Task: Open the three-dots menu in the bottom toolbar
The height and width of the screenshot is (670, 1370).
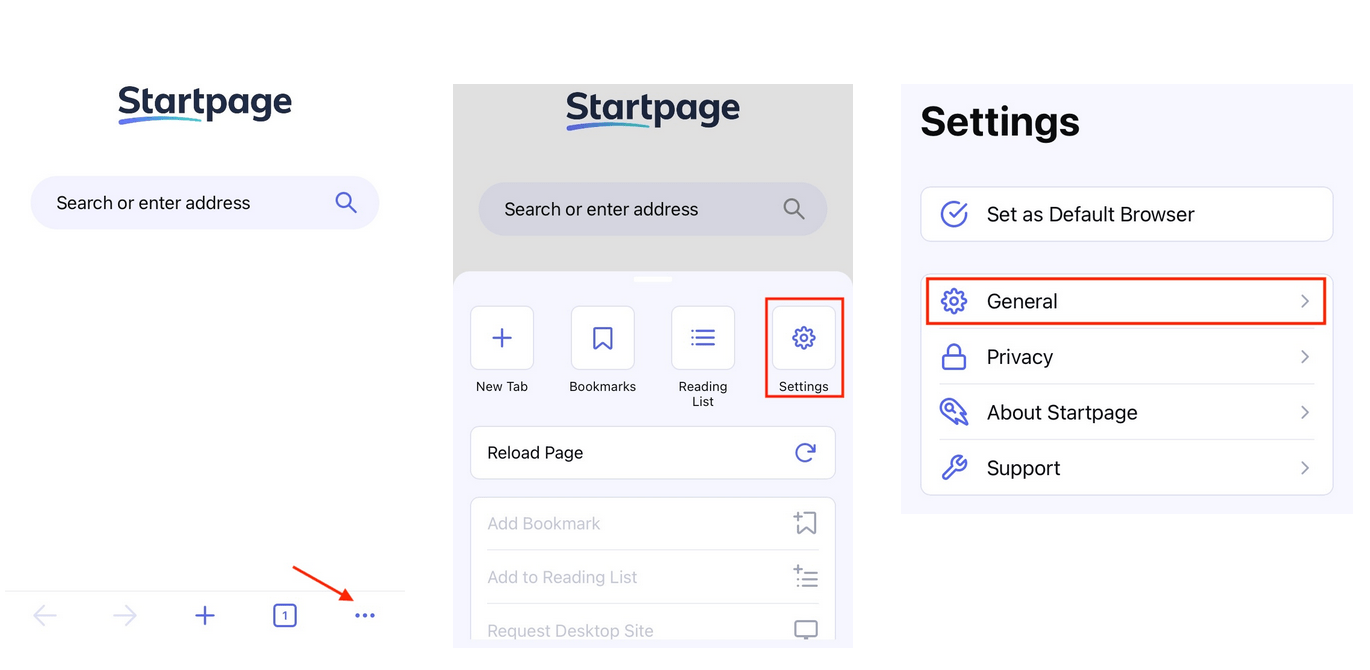Action: tap(365, 616)
